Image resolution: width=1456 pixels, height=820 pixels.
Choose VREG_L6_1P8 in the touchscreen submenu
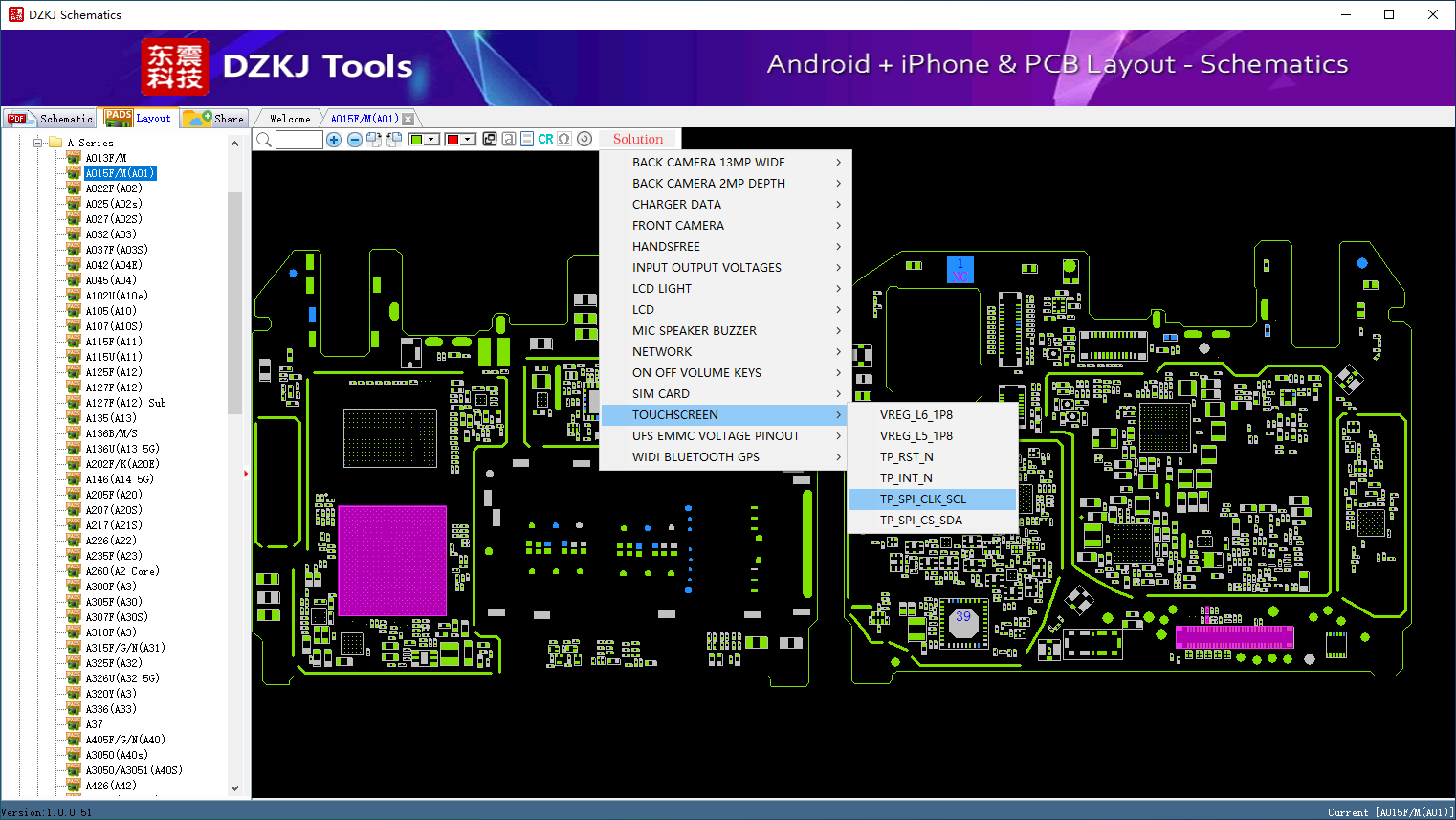pos(933,415)
